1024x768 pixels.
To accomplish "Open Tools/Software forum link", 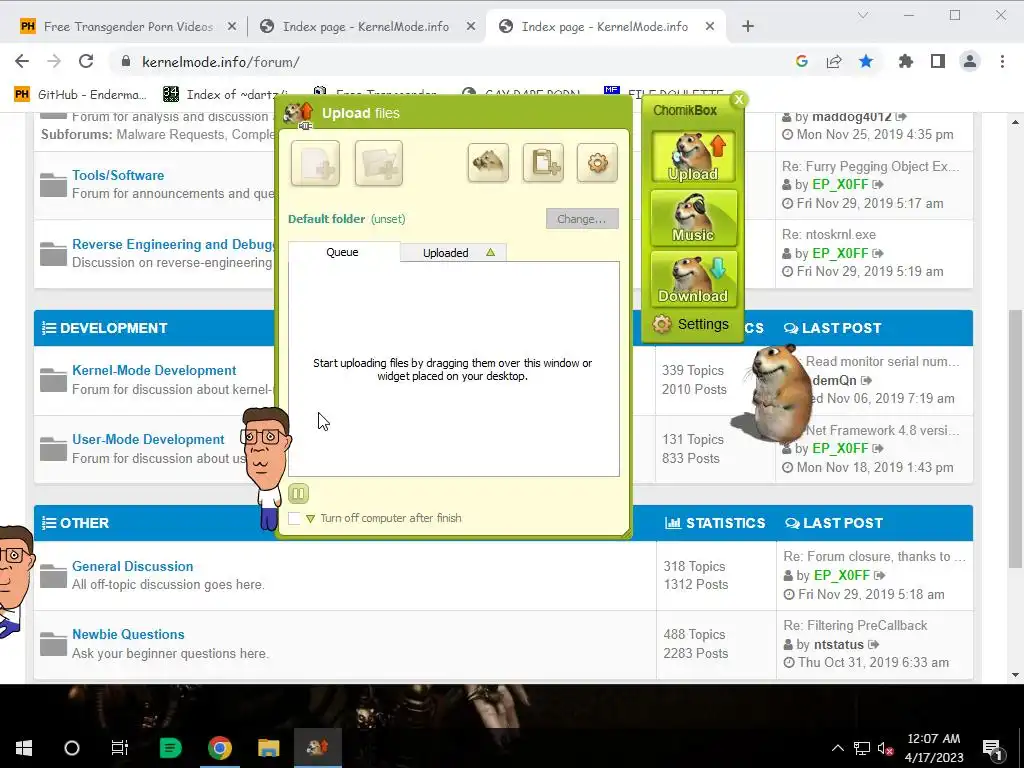I will (x=118, y=175).
